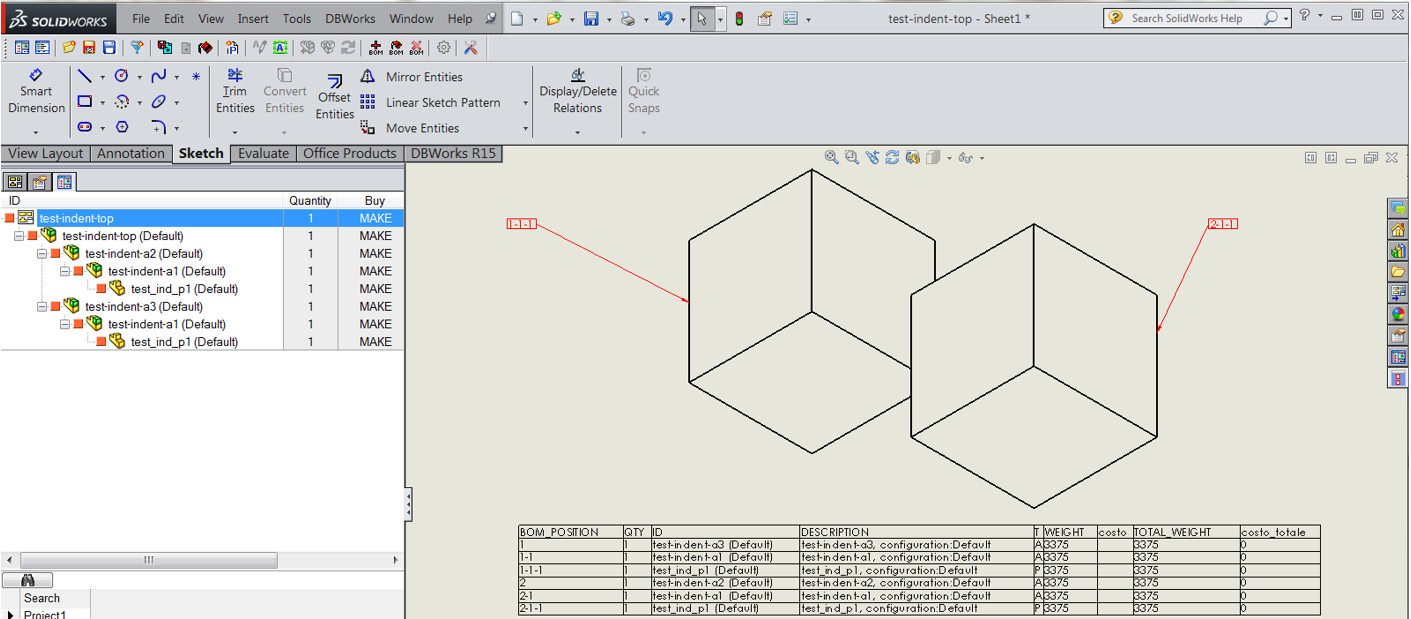Open the Insert menu
This screenshot has width=1411, height=619.
click(x=253, y=18)
